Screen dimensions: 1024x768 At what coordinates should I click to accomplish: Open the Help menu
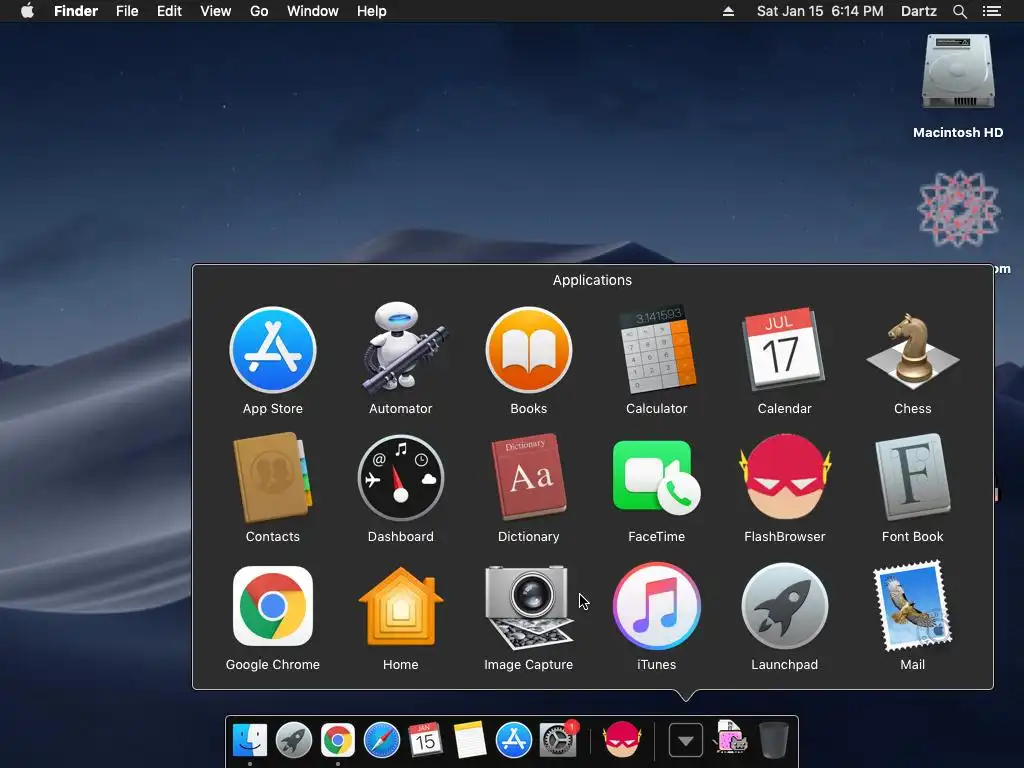point(372,11)
